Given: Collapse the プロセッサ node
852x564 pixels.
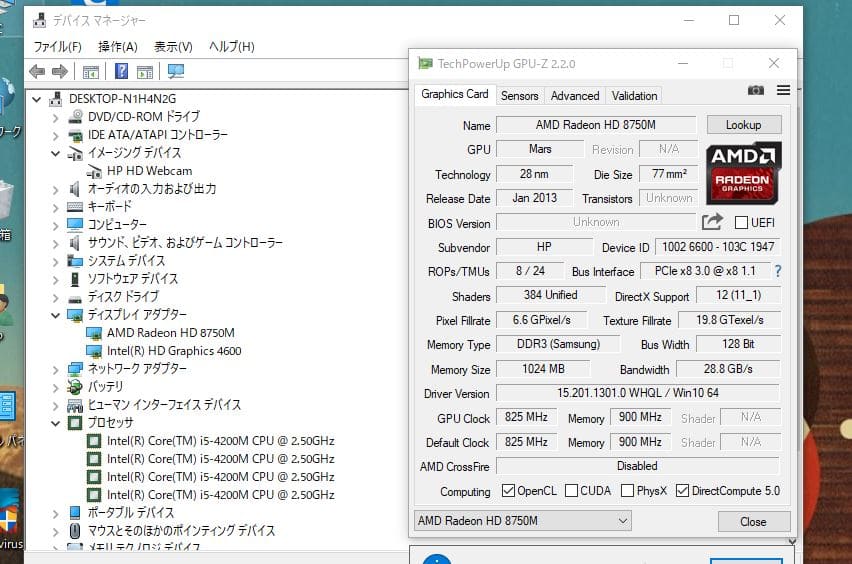Looking at the screenshot, I should pos(55,423).
